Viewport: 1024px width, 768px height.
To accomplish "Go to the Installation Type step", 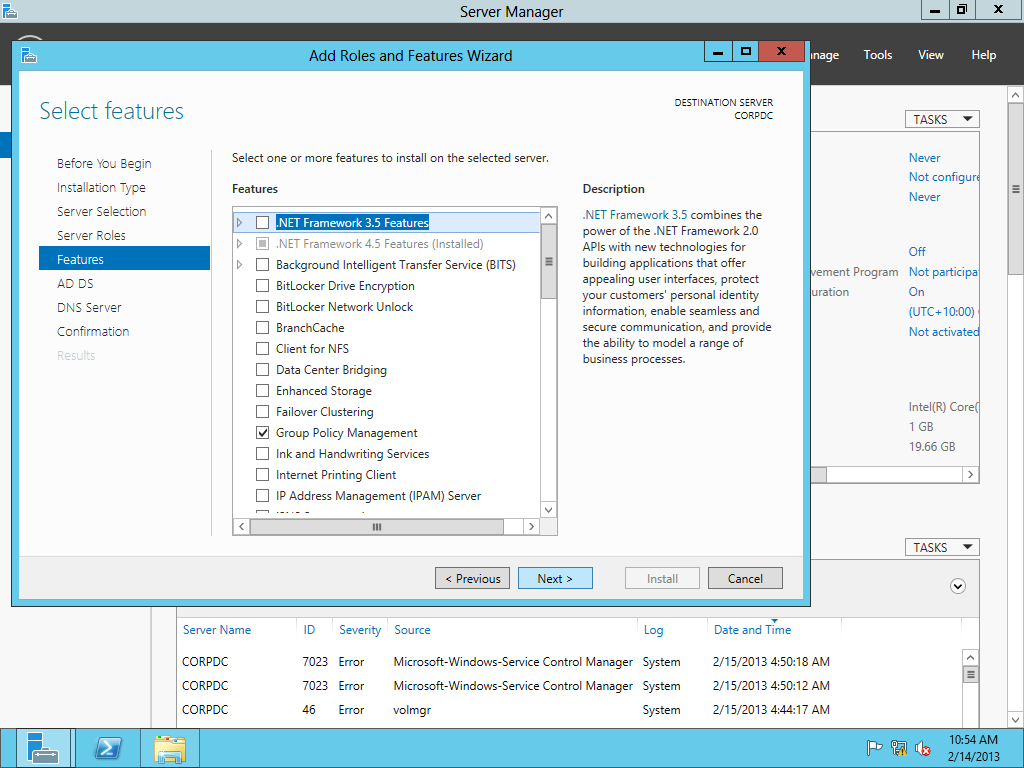I will 101,187.
